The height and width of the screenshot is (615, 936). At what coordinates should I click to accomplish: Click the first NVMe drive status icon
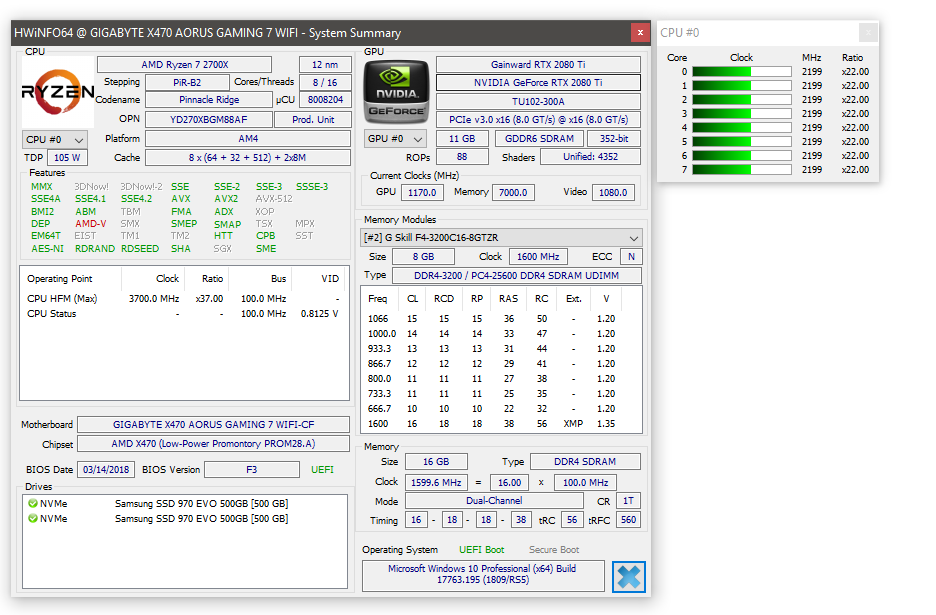(33, 503)
